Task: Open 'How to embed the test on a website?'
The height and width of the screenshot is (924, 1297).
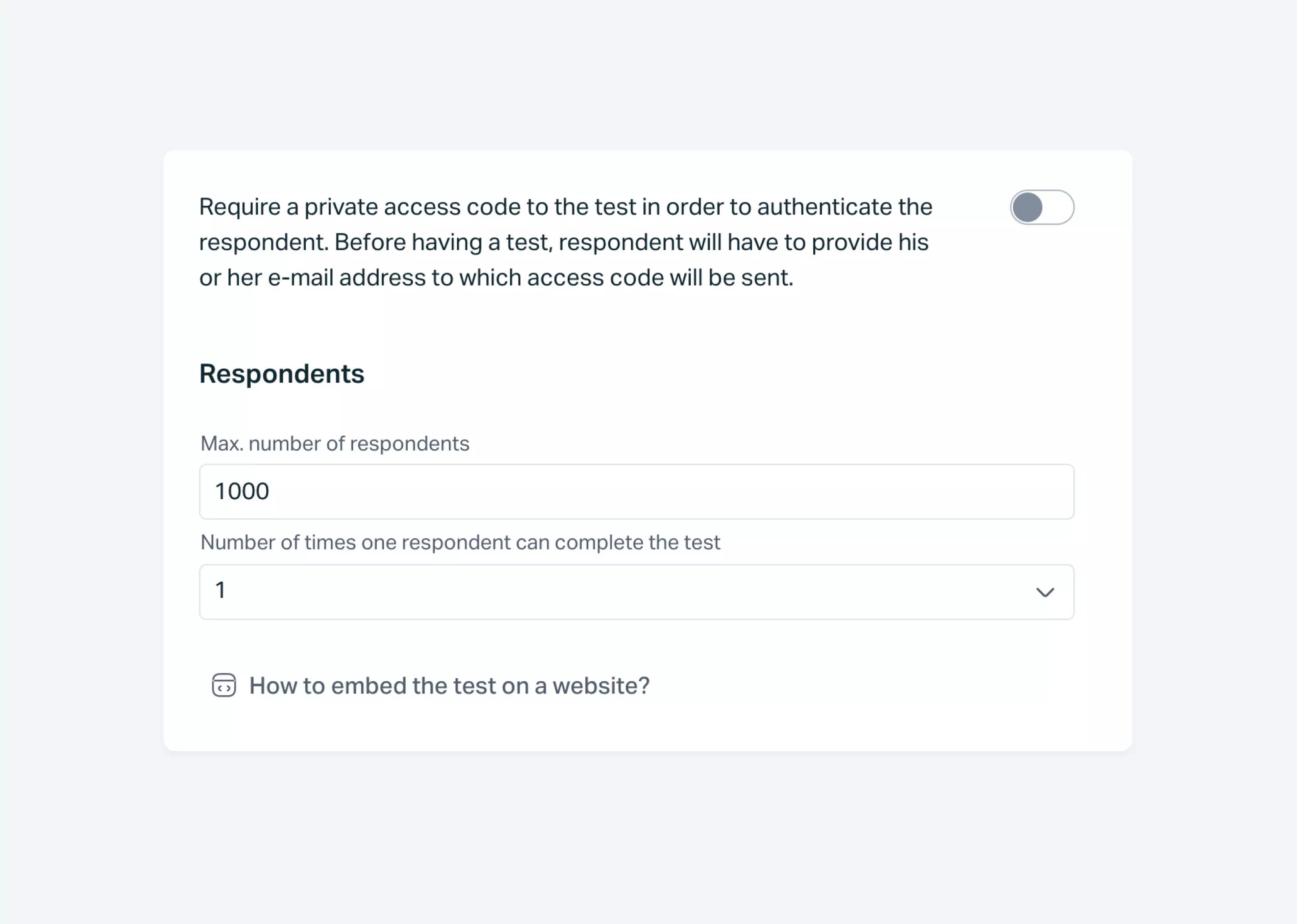Action: pos(449,686)
